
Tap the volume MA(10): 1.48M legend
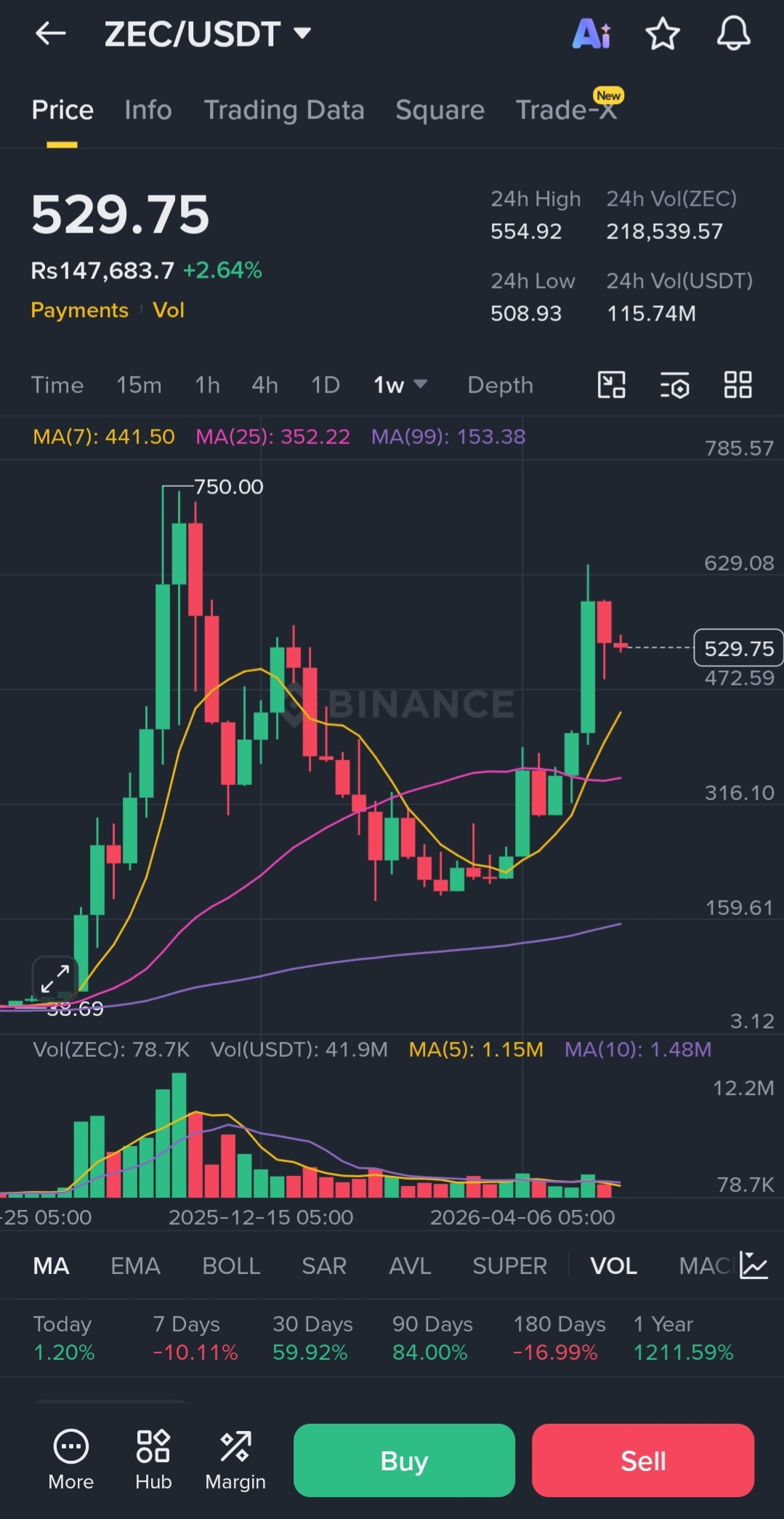[x=638, y=1049]
